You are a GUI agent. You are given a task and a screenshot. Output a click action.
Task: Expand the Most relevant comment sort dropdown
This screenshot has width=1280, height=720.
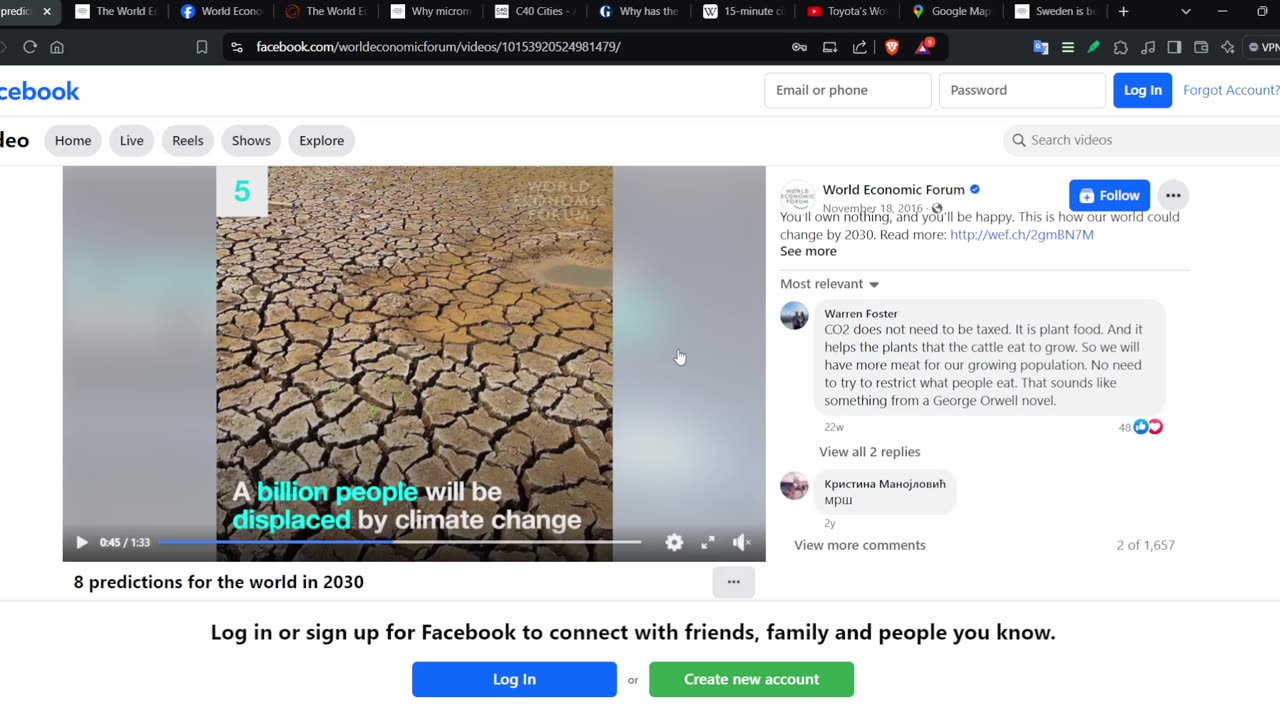point(829,284)
